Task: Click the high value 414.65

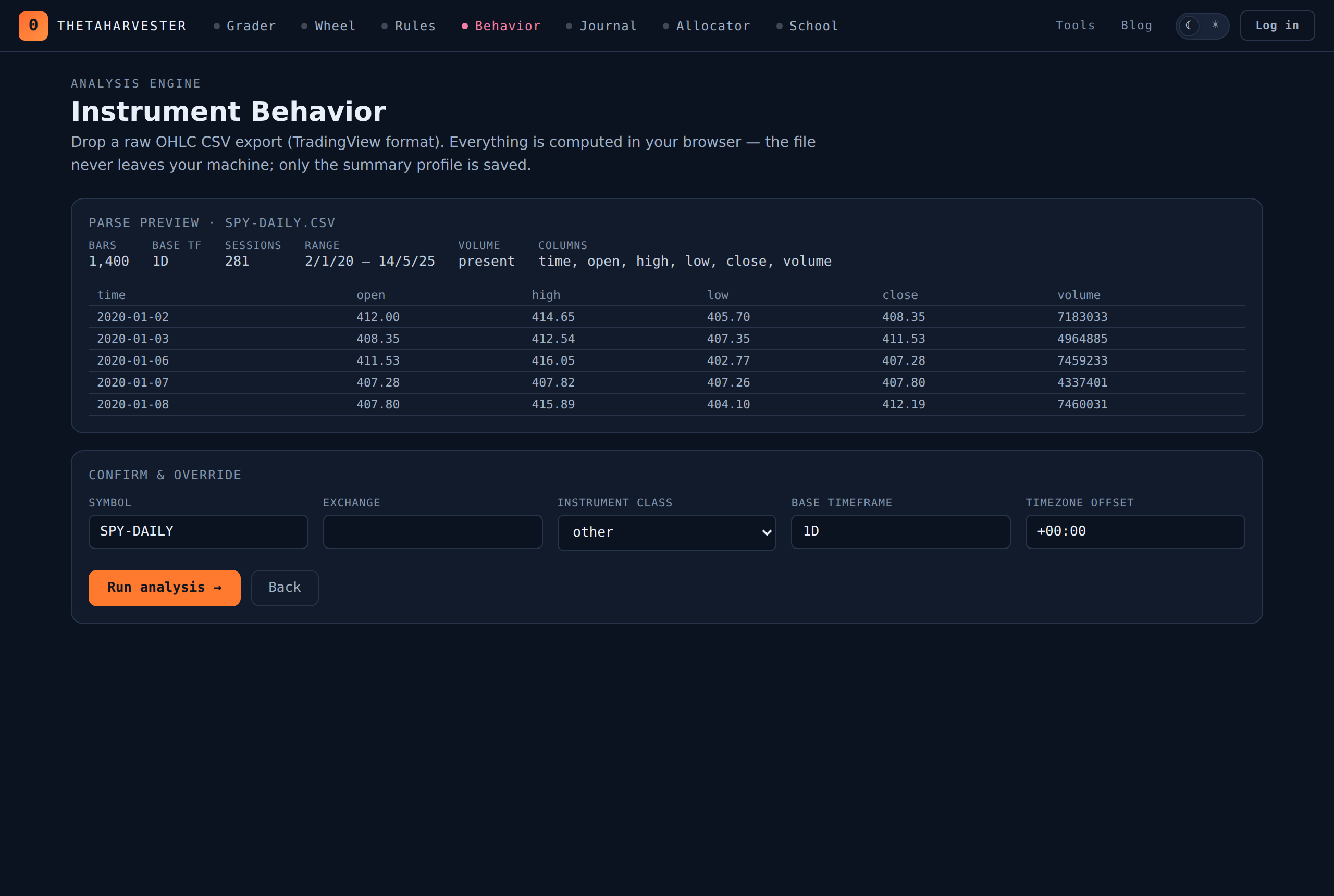Action: tap(553, 317)
